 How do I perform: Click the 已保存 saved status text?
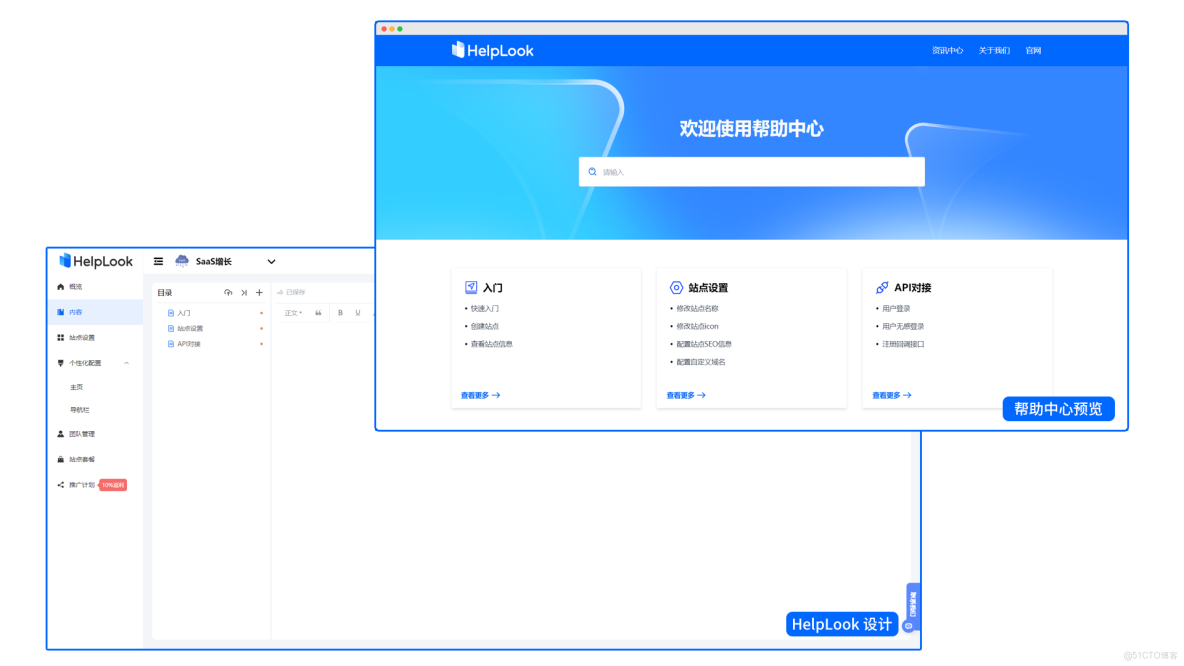pos(295,292)
